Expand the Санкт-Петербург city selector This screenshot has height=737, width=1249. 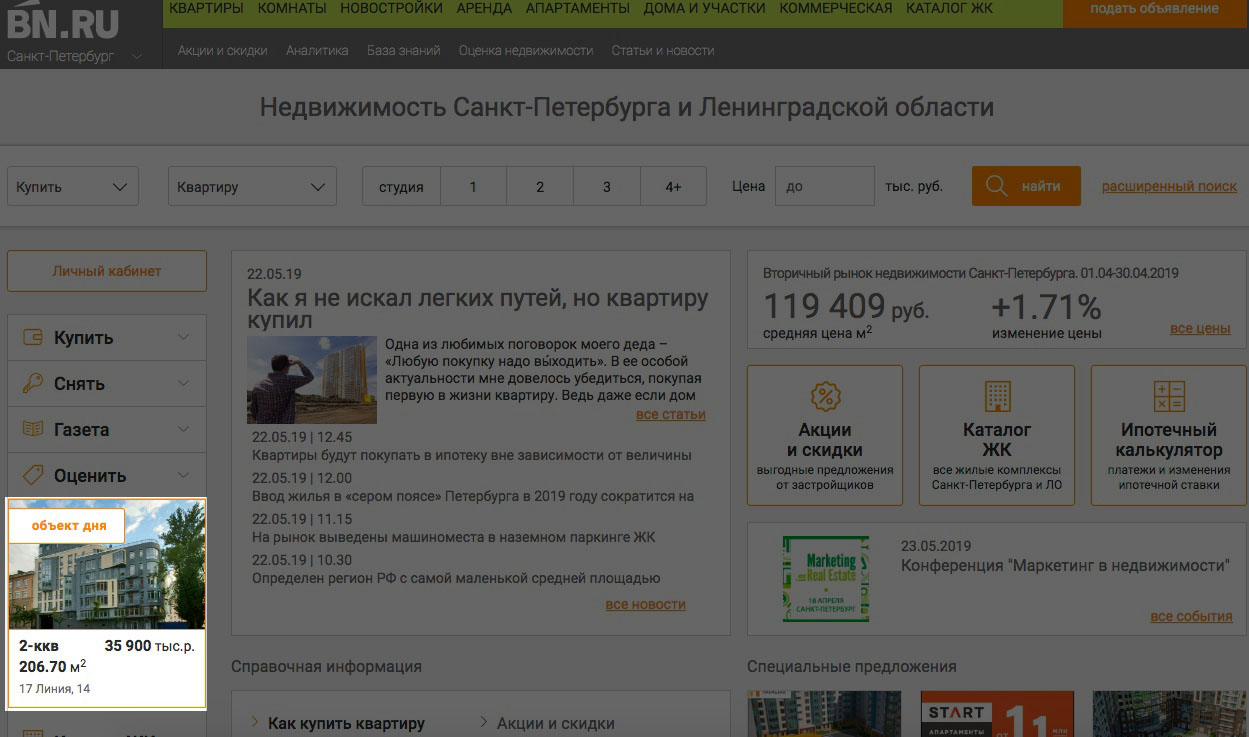[74, 56]
